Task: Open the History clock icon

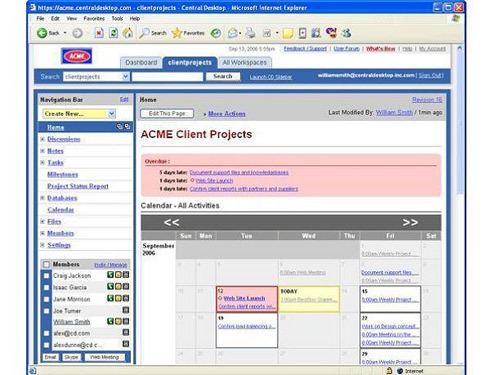Action: (x=216, y=33)
